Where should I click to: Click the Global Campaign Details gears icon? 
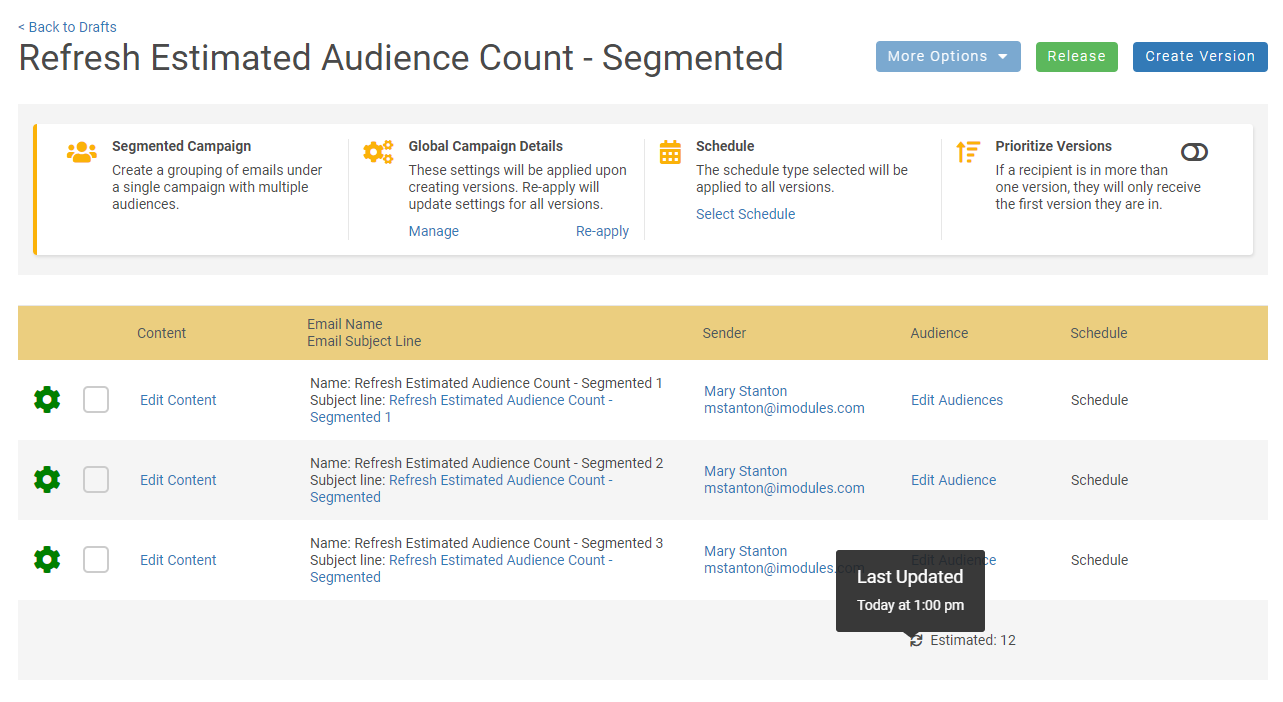click(378, 152)
